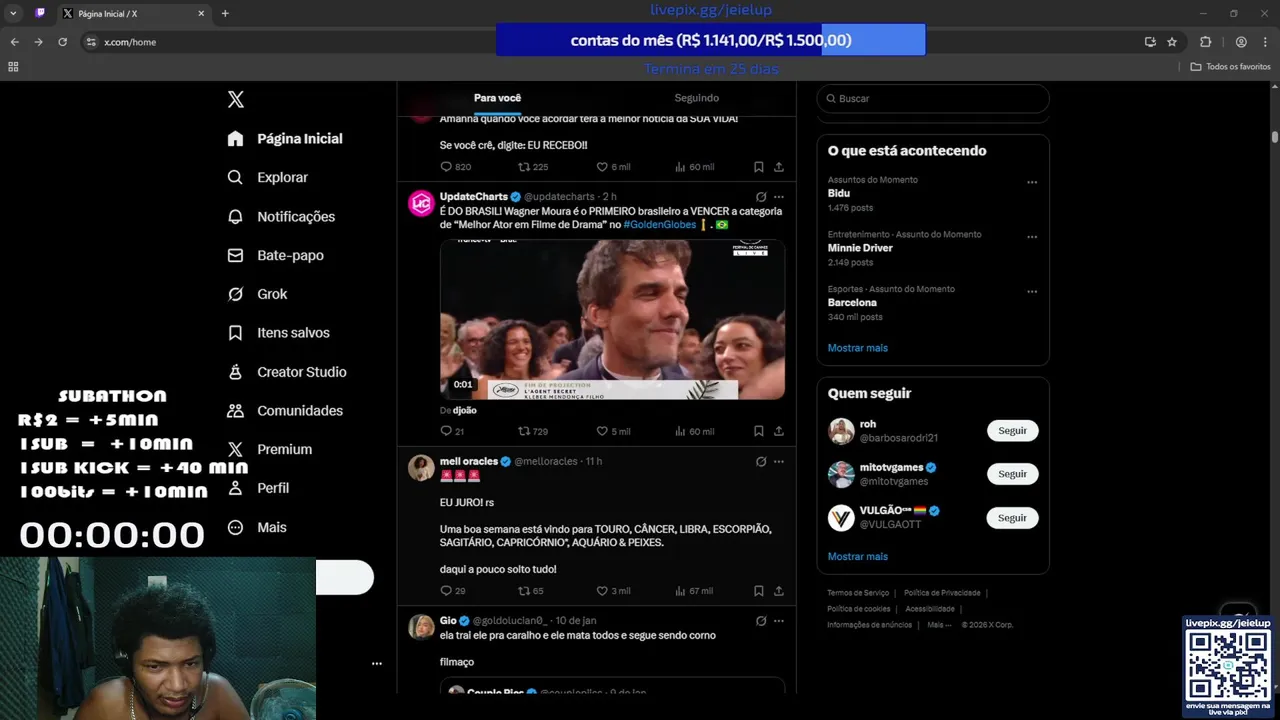Click the X logo in sidebar

click(236, 99)
